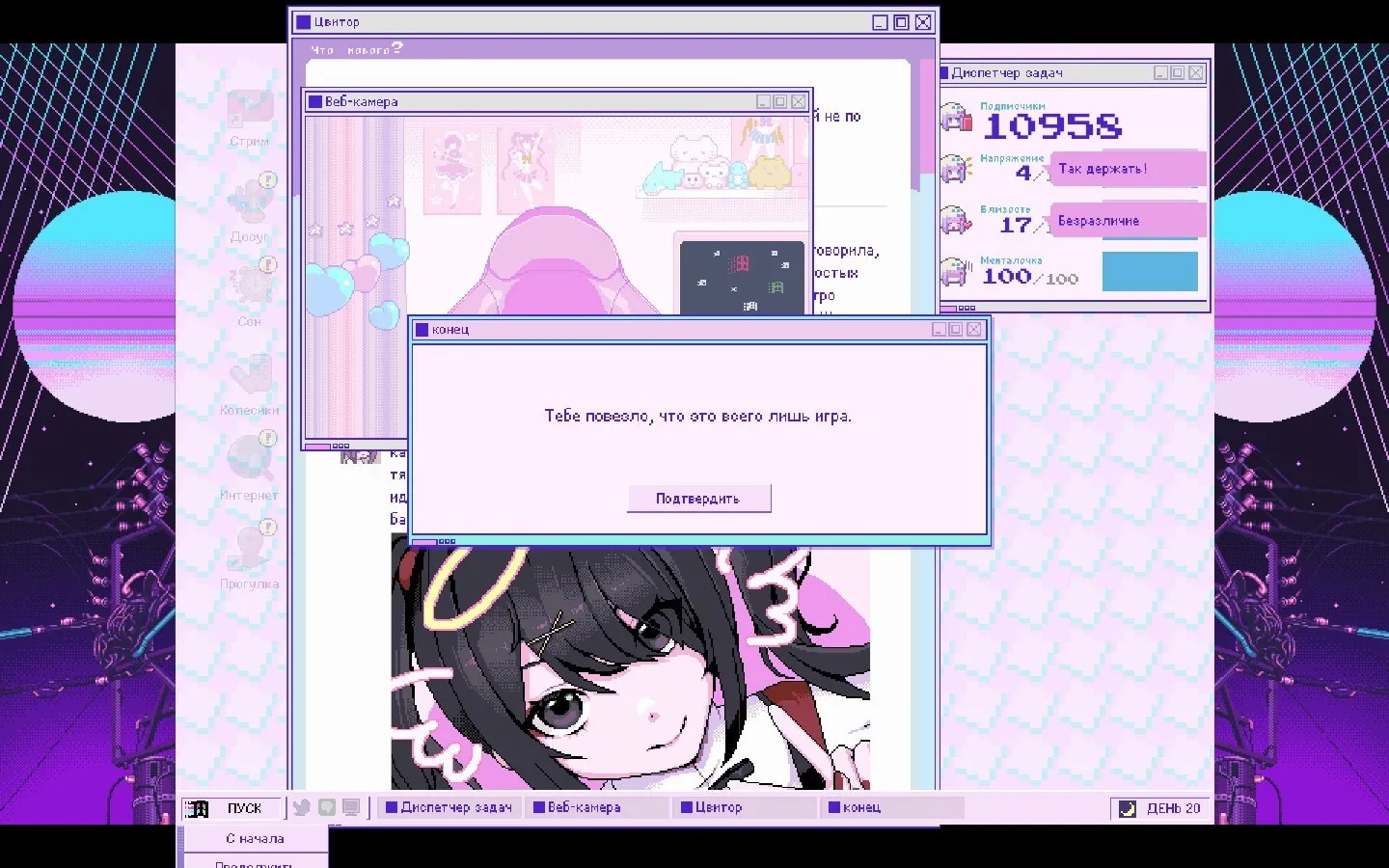
Task: Click the Подписчики follower face icon
Action: click(955, 119)
